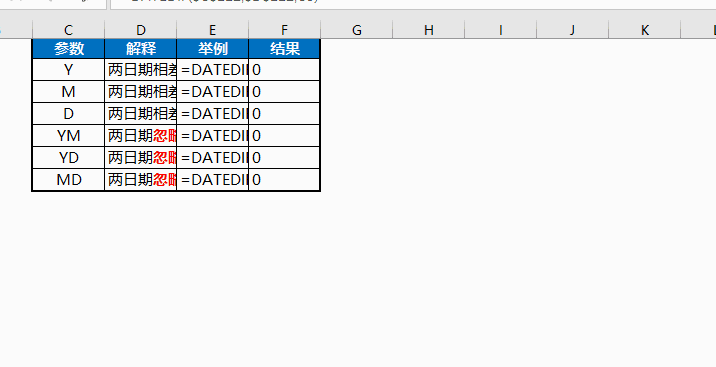The width and height of the screenshot is (716, 367).
Task: Select the cell containing YM
Action: click(68, 136)
